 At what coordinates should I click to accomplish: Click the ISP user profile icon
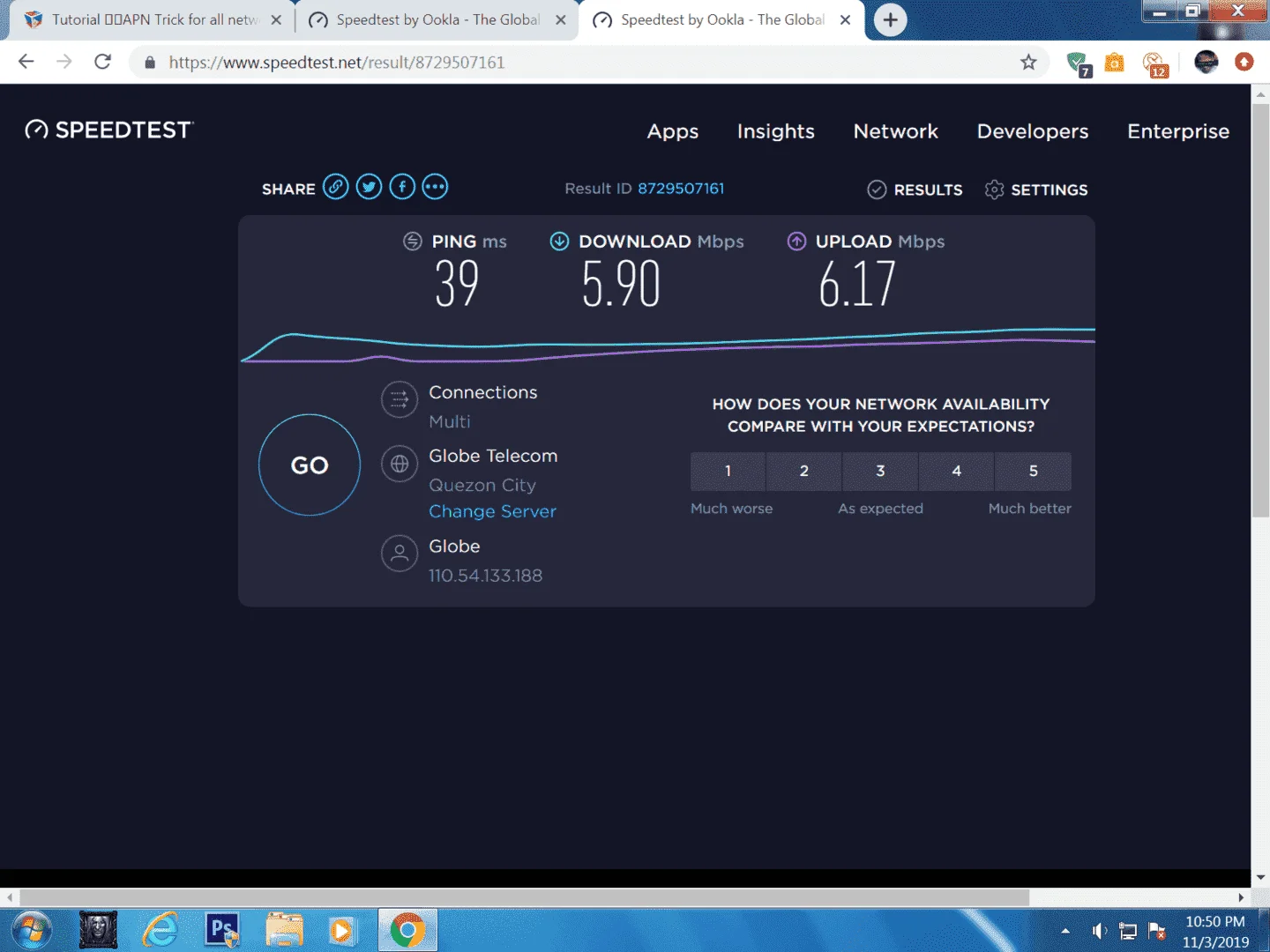point(400,554)
